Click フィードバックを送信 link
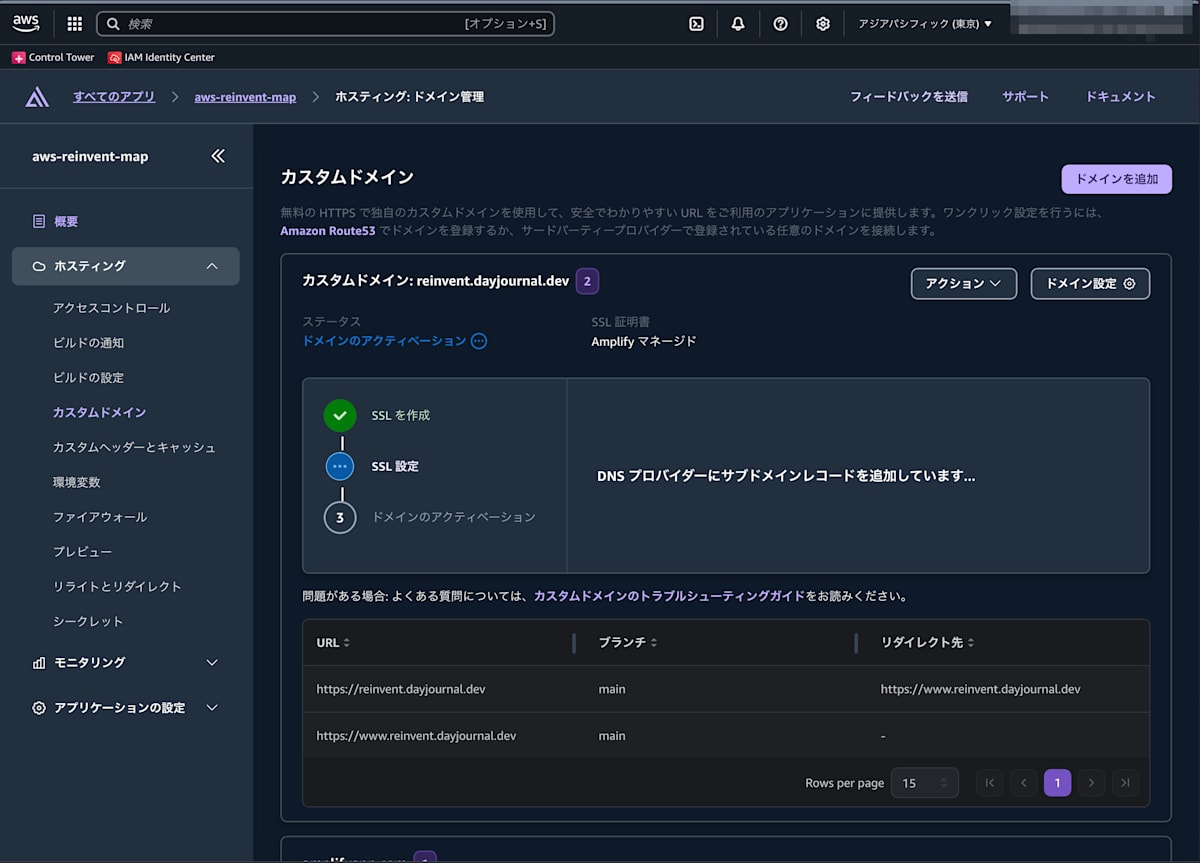The image size is (1200, 863). tap(908, 97)
